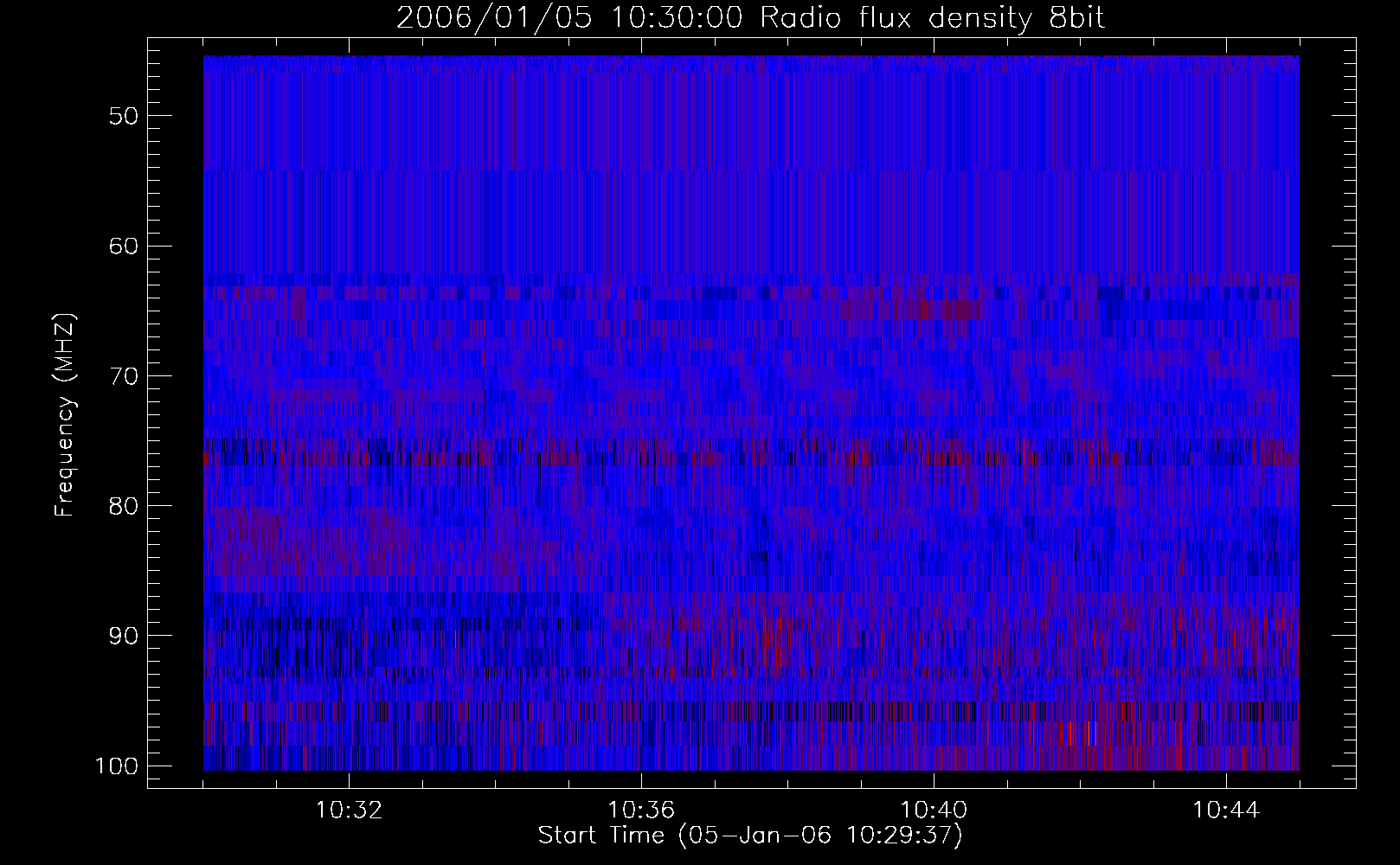Click the plot title '2006/01/05 10:30:00 Radio flux density 8bit'
The width and height of the screenshot is (1400, 865).
[750, 18]
